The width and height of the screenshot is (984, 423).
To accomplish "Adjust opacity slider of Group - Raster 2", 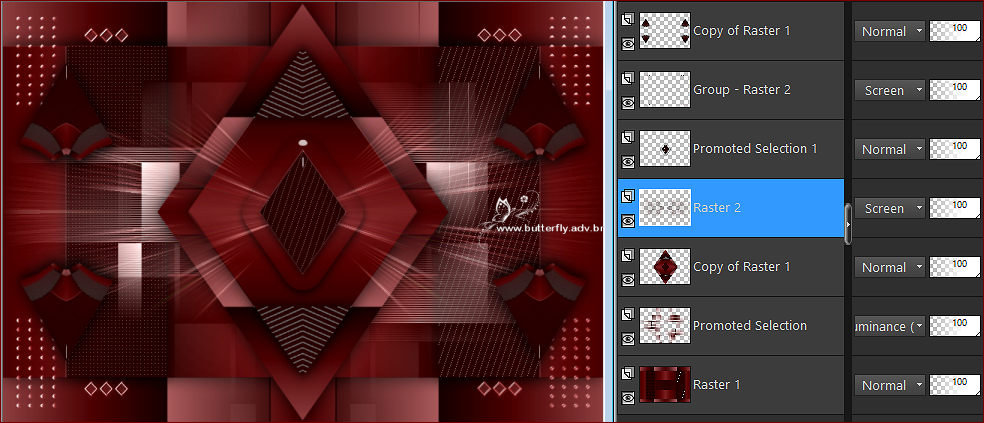I will (955, 90).
